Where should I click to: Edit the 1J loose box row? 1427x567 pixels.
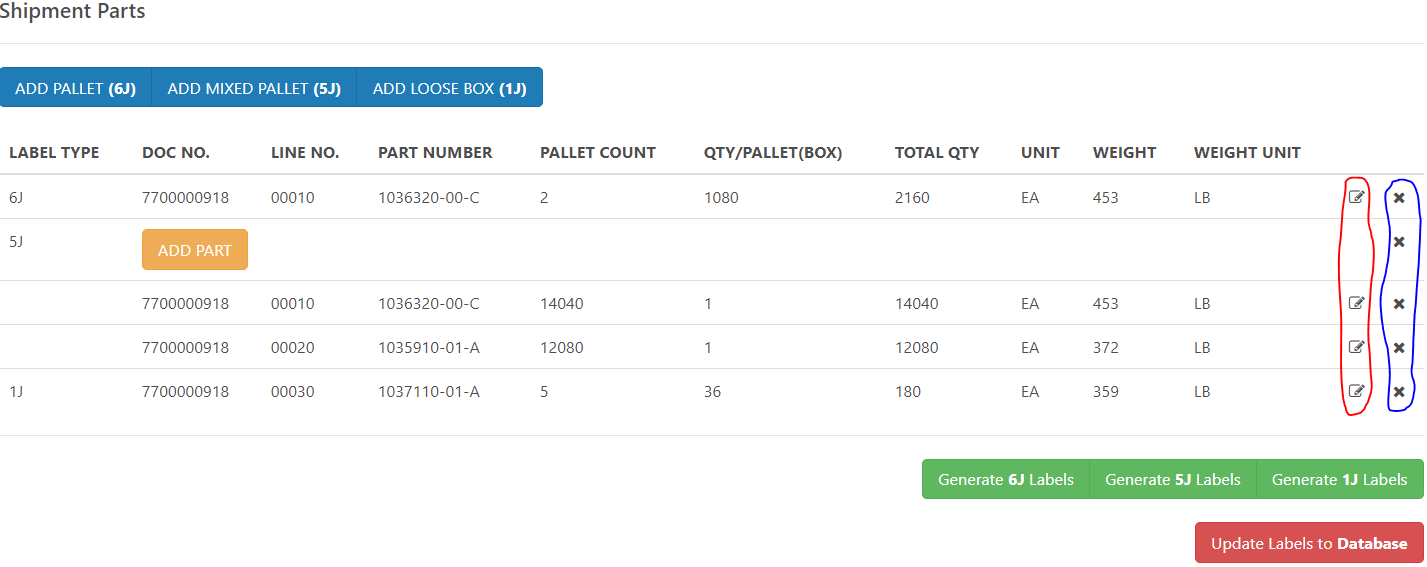[x=1356, y=391]
